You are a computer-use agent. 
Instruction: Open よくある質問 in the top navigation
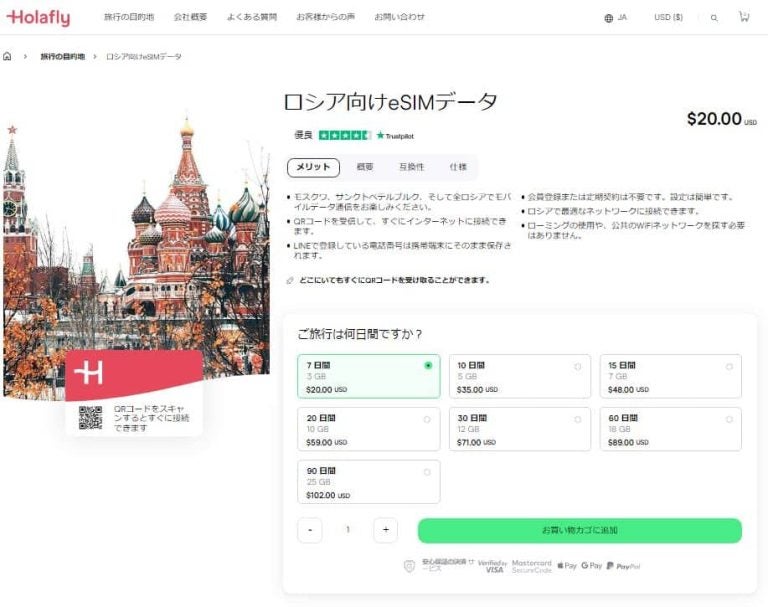(252, 17)
